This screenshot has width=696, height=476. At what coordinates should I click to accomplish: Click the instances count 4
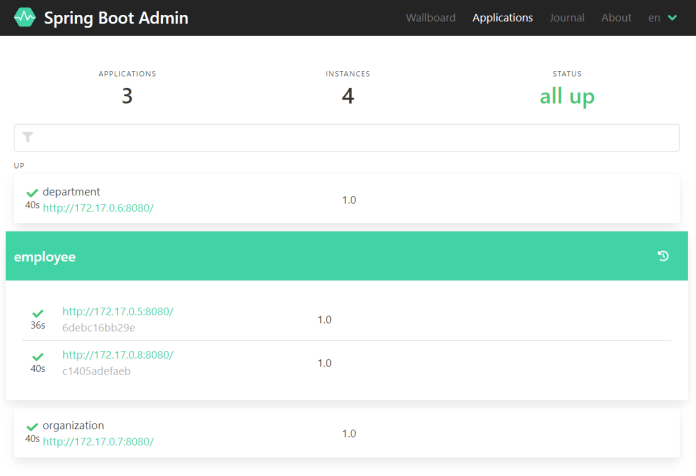(x=348, y=96)
